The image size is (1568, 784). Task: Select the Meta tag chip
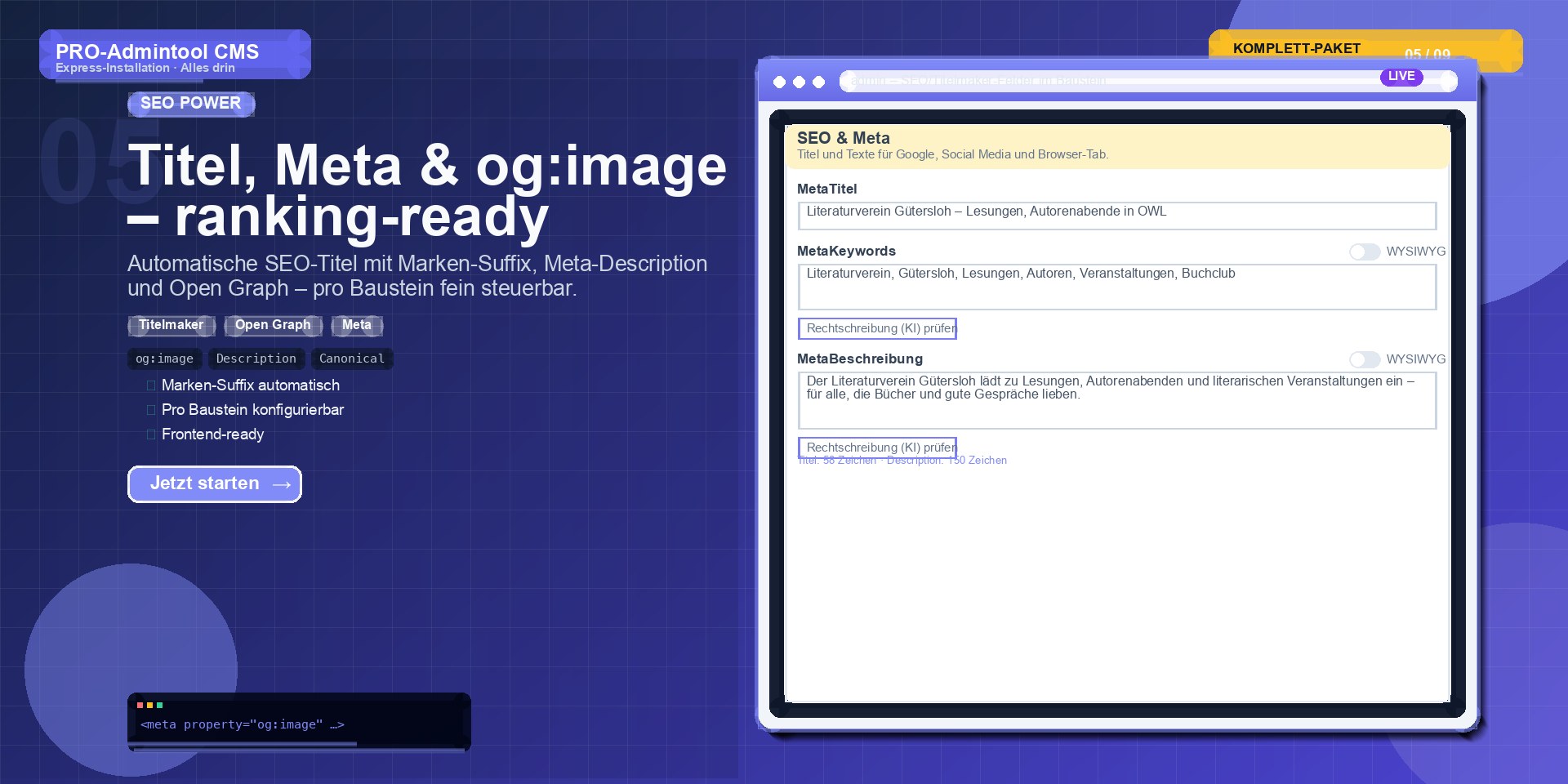[x=357, y=325]
